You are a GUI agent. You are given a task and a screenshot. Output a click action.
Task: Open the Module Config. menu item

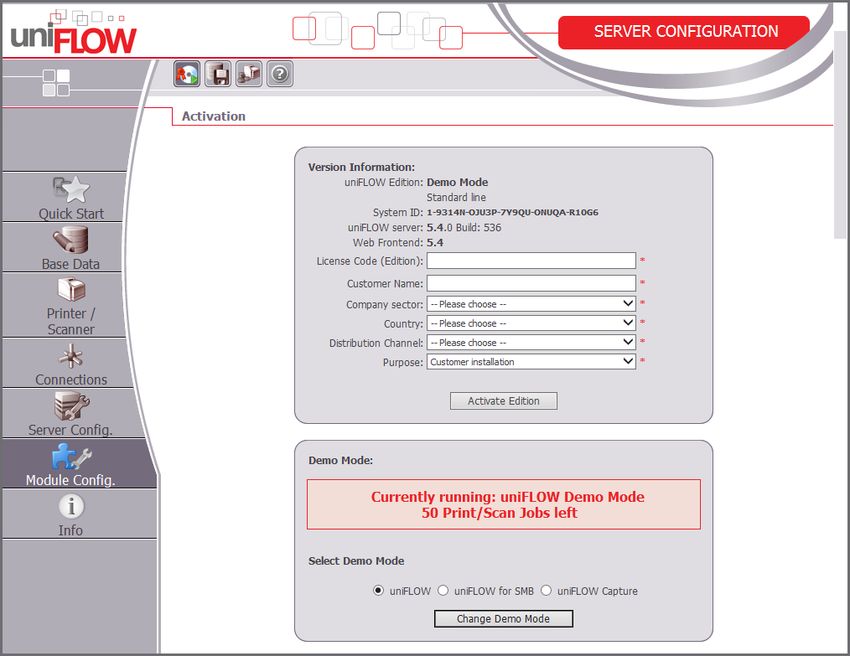click(71, 465)
